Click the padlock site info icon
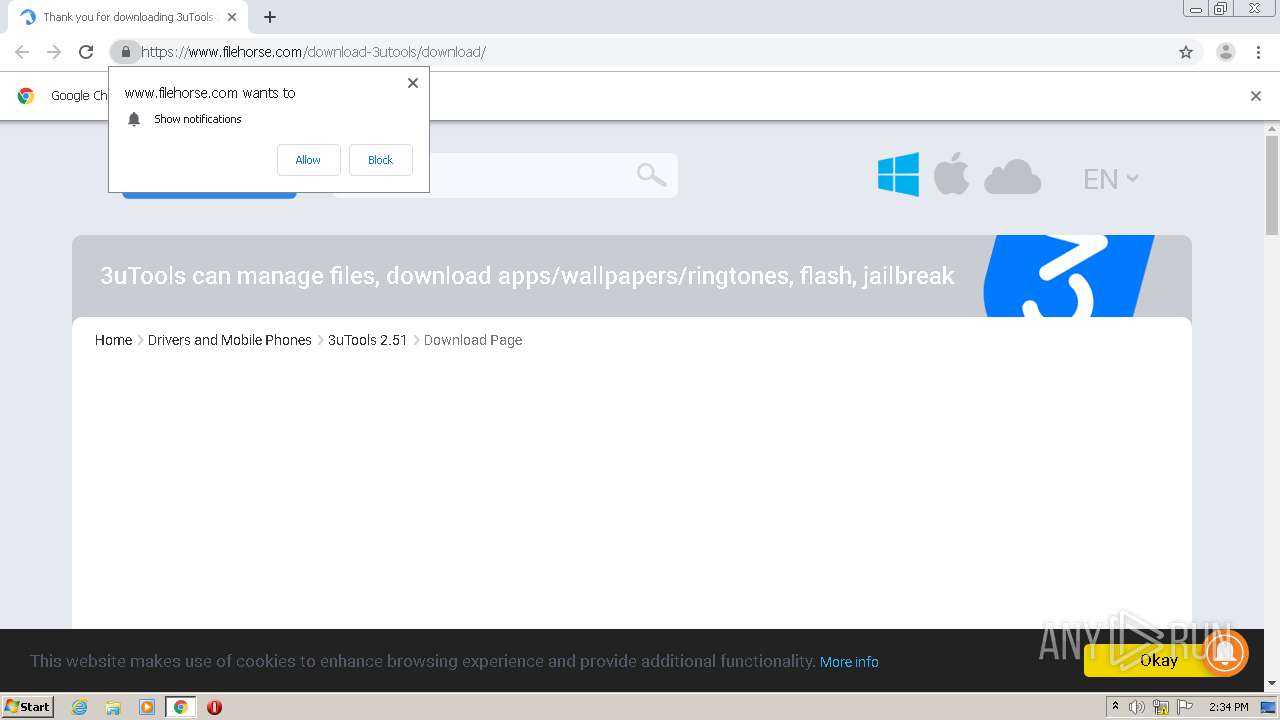This screenshot has height=720, width=1280. point(125,52)
